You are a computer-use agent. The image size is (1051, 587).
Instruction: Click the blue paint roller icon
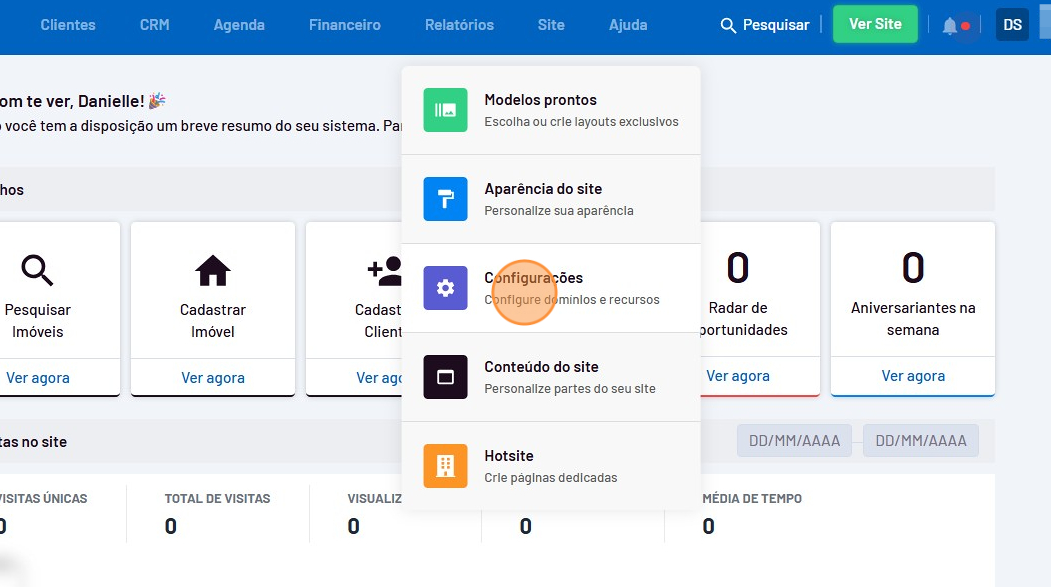[445, 199]
